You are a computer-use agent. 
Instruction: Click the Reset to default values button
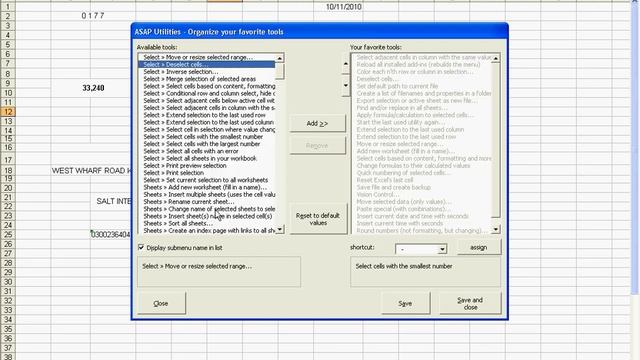(x=318, y=219)
